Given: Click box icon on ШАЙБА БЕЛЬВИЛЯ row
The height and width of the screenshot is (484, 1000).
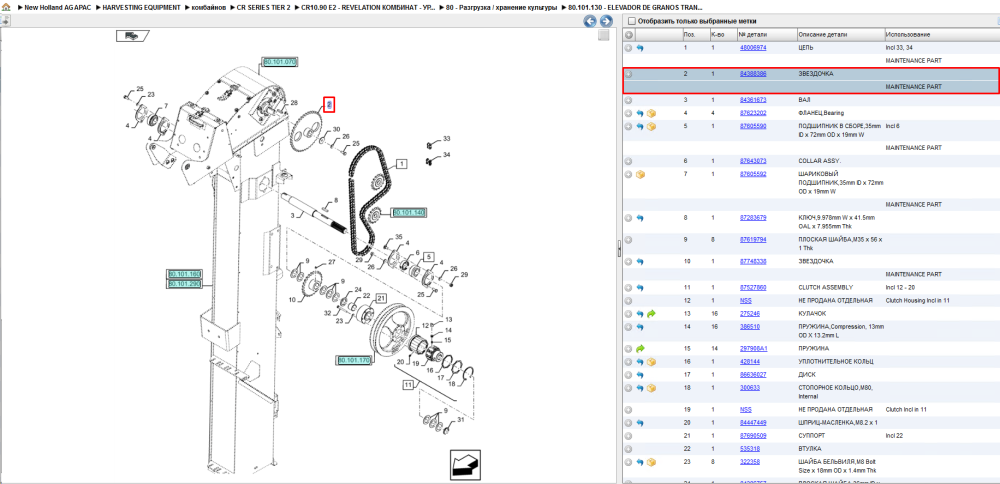Looking at the screenshot, I should pos(652,462).
